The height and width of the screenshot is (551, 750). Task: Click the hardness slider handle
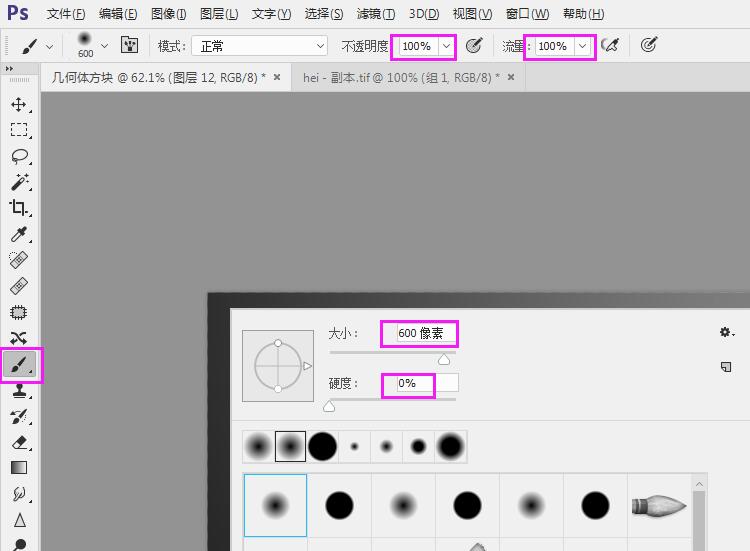pyautogui.click(x=329, y=406)
